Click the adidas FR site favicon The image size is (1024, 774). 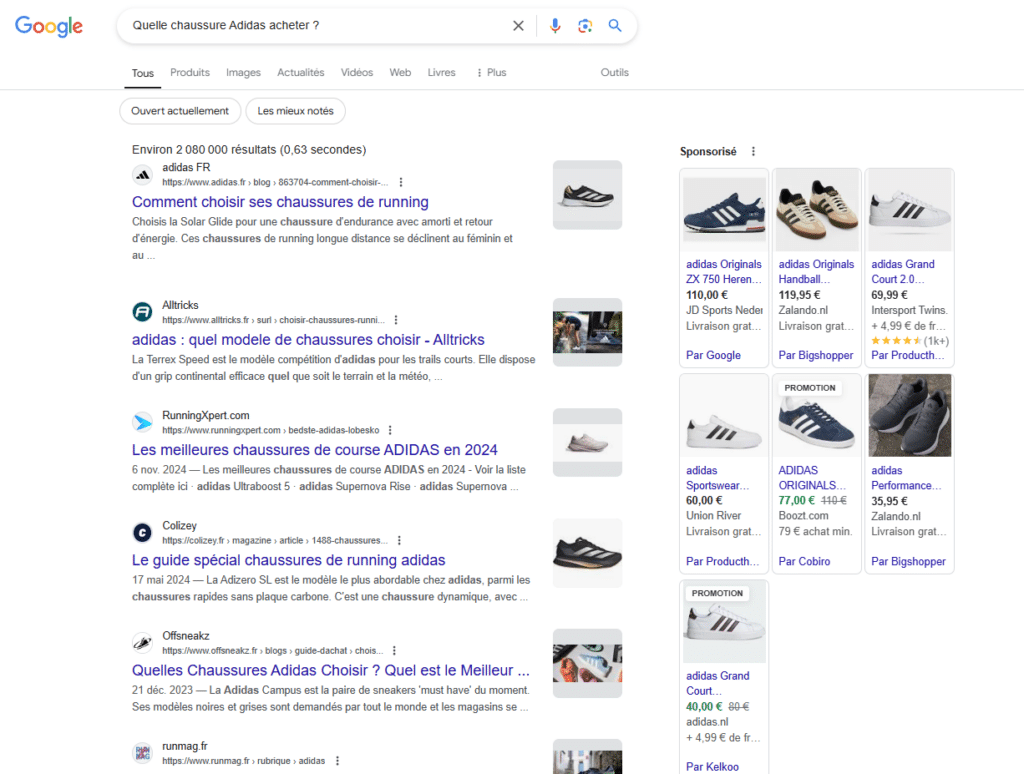tap(142, 174)
